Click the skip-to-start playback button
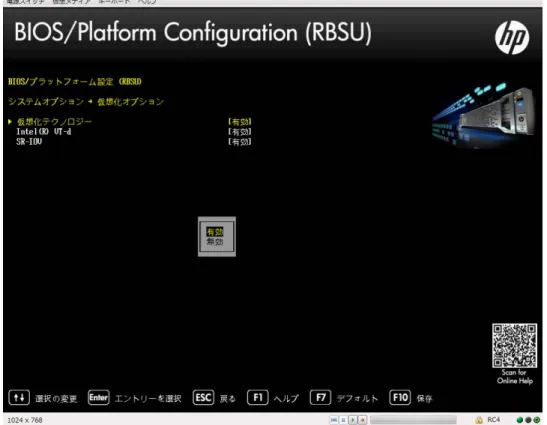The image size is (547, 425). (x=334, y=420)
